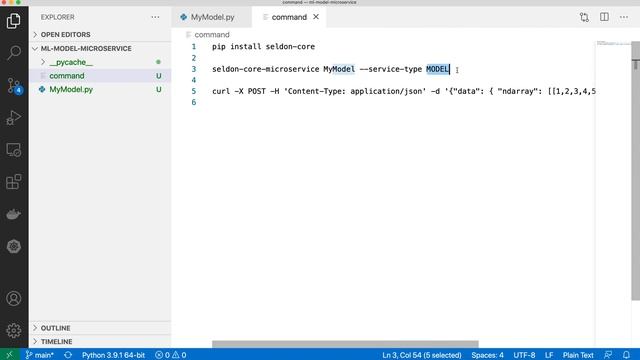Screen dimensions: 640x360
Task: Expand the Timeline section
Action: (100, 342)
